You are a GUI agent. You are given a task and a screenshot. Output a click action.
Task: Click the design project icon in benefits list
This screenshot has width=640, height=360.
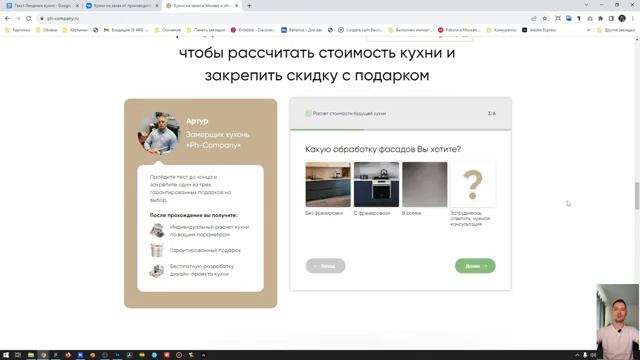[157, 271]
